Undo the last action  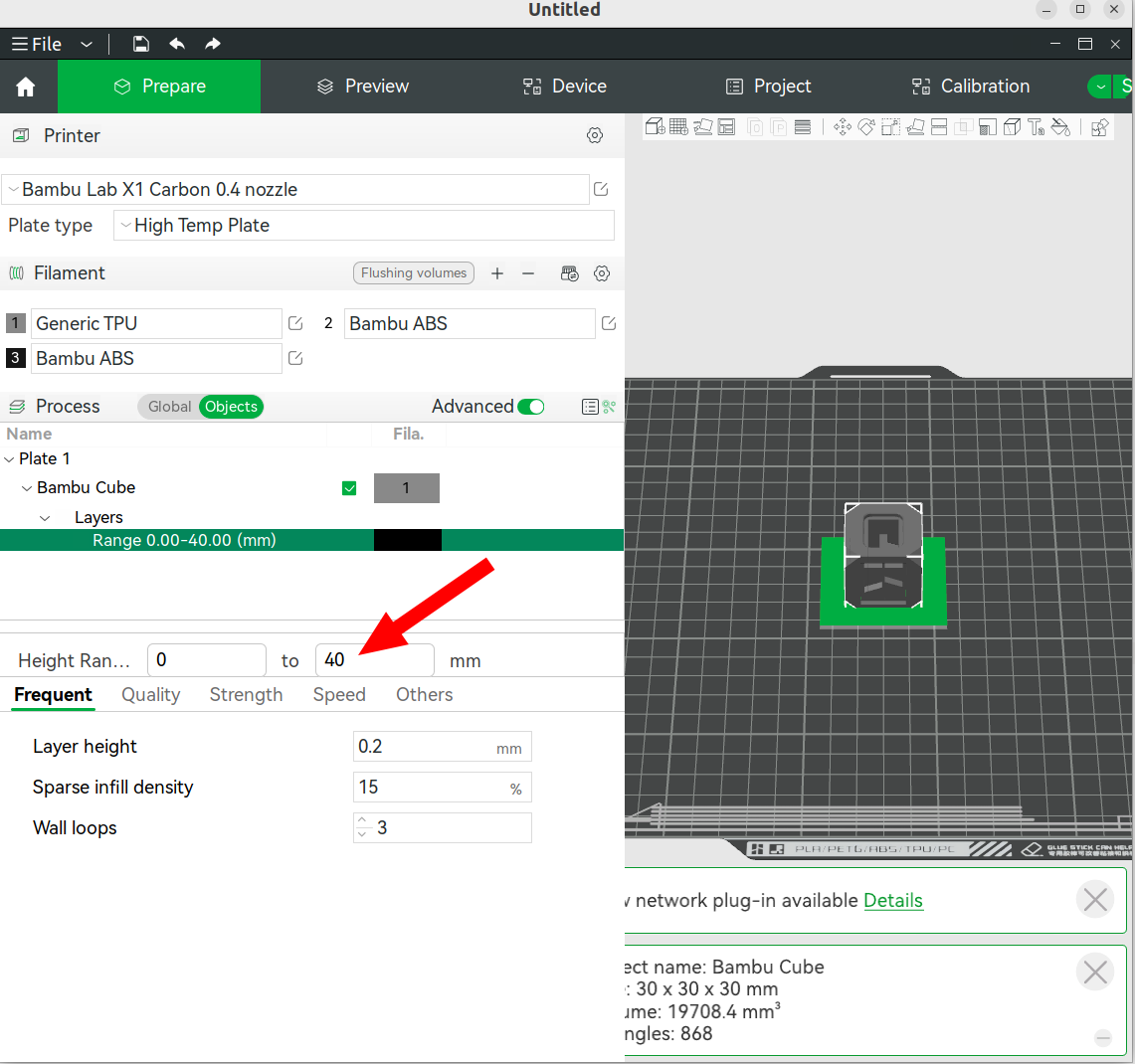click(x=177, y=44)
